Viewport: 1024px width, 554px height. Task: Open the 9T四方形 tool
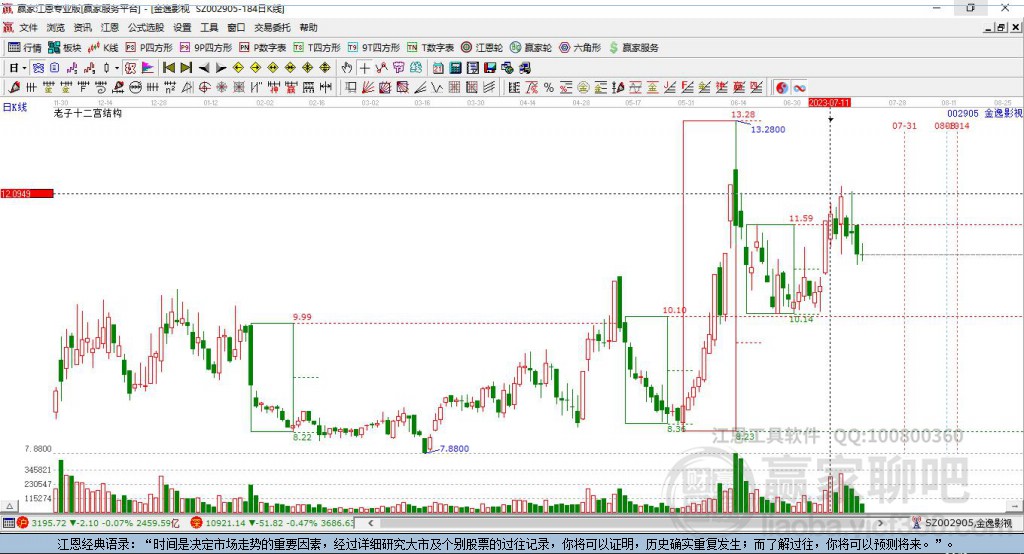click(x=374, y=48)
